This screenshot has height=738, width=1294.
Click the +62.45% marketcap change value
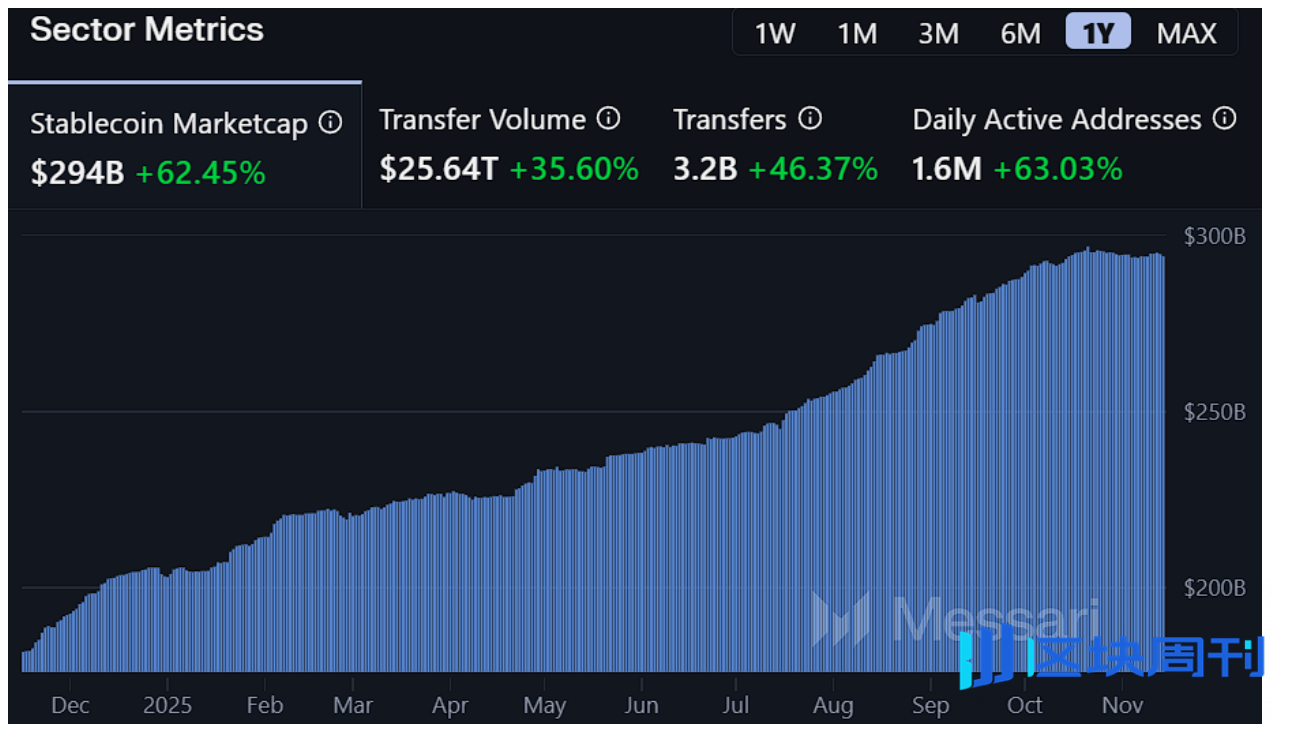point(200,174)
